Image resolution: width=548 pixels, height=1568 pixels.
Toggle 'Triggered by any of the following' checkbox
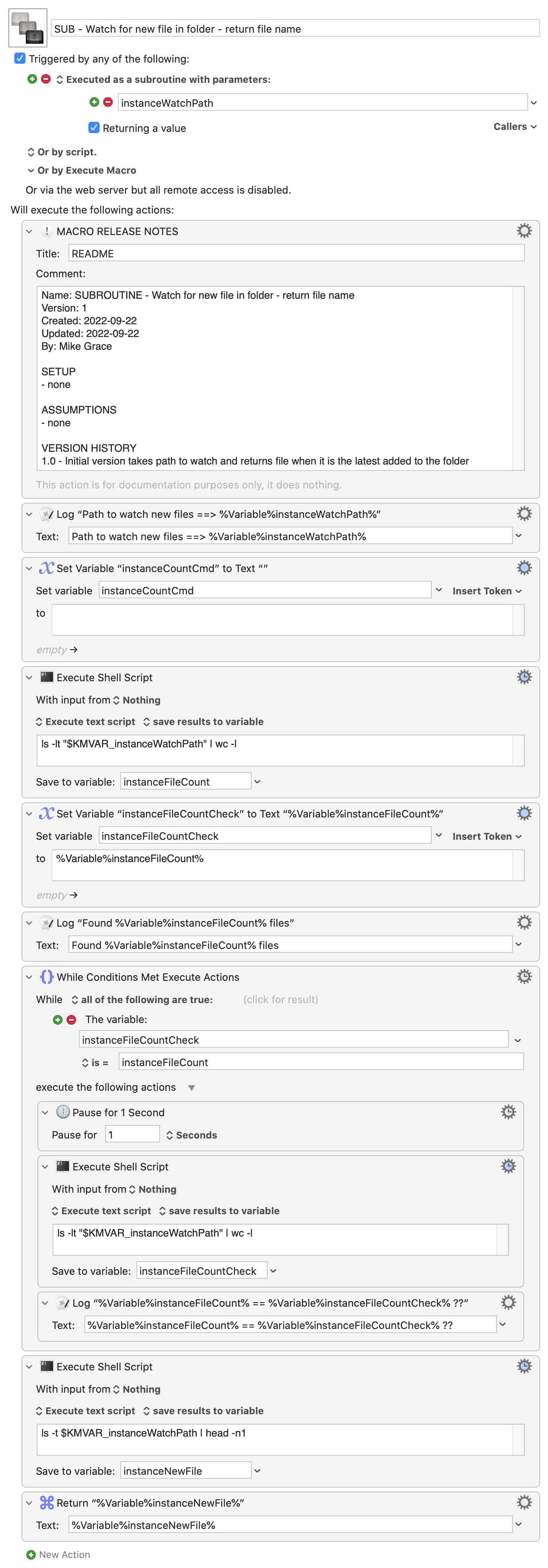(20, 59)
